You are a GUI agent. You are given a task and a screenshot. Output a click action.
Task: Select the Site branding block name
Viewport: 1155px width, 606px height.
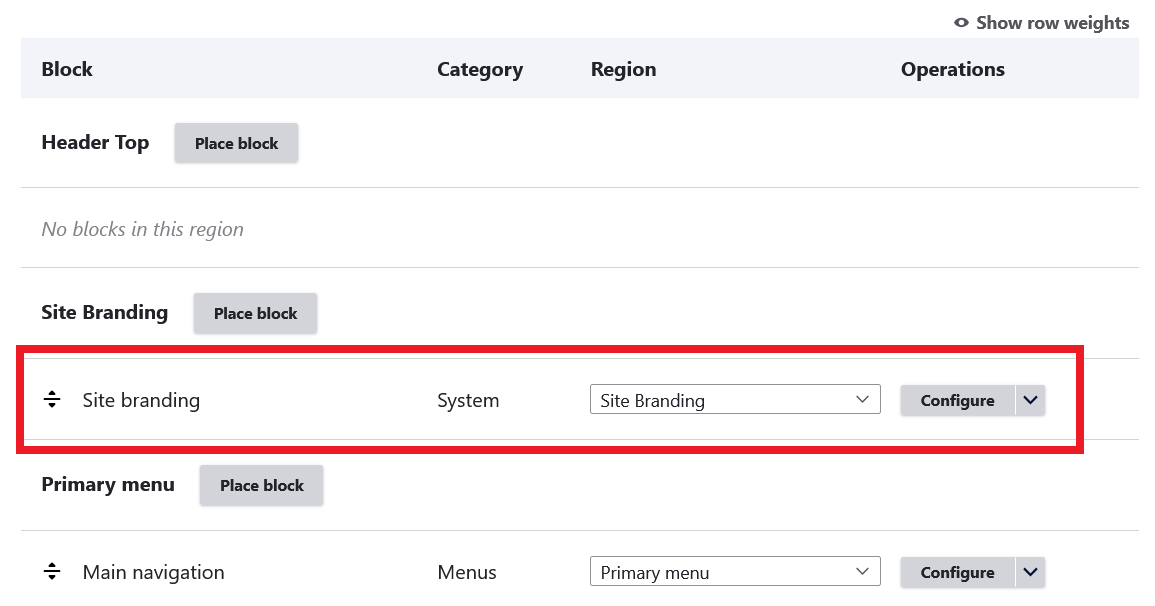pos(141,400)
